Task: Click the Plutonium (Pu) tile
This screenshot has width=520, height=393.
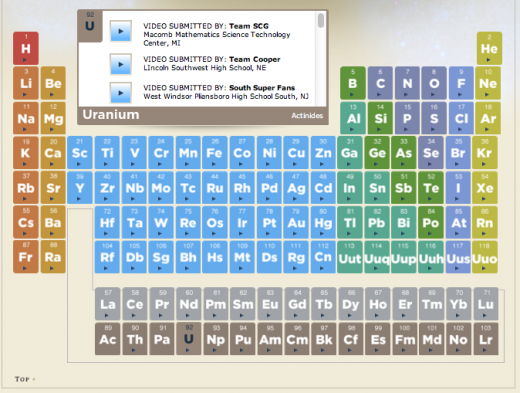Action: (x=243, y=339)
